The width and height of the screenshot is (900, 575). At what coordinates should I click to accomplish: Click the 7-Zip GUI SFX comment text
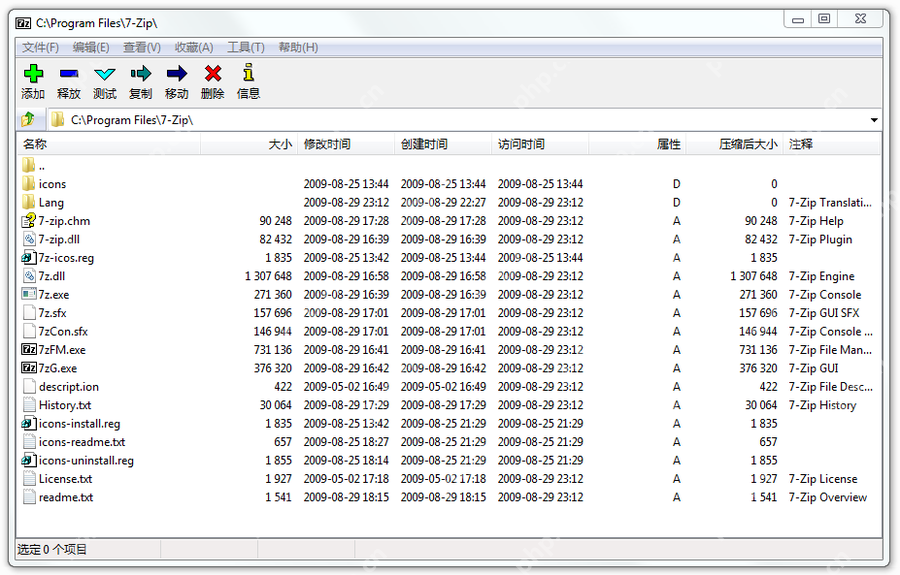click(x=824, y=313)
